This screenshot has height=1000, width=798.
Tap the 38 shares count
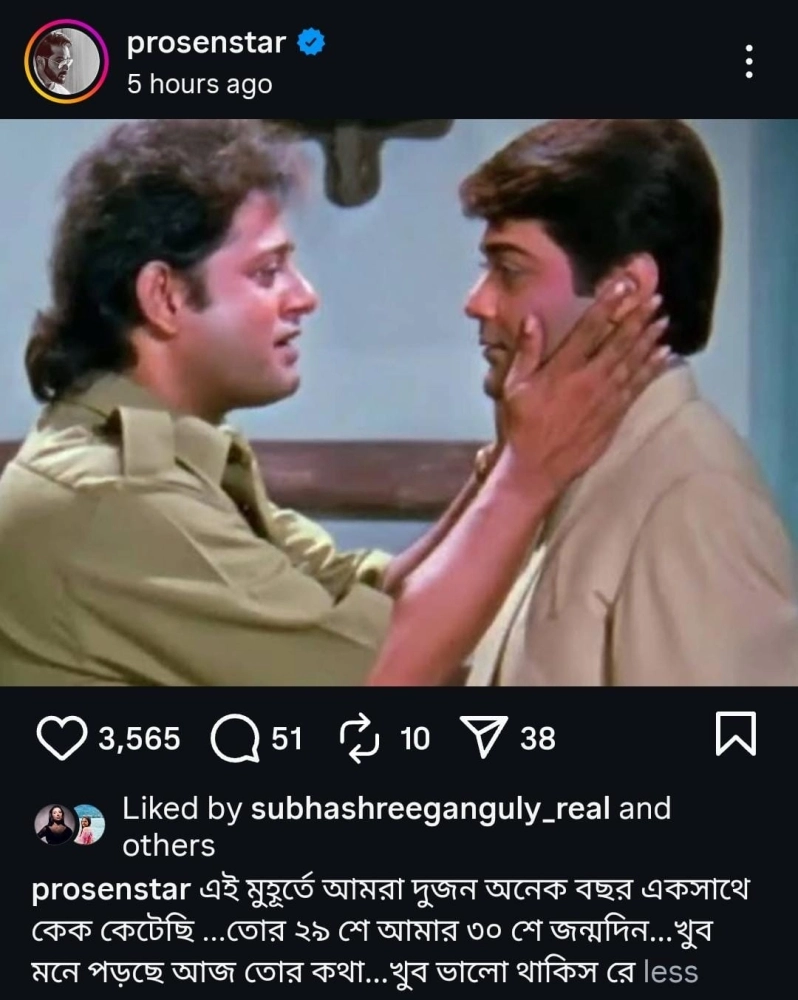(538, 739)
